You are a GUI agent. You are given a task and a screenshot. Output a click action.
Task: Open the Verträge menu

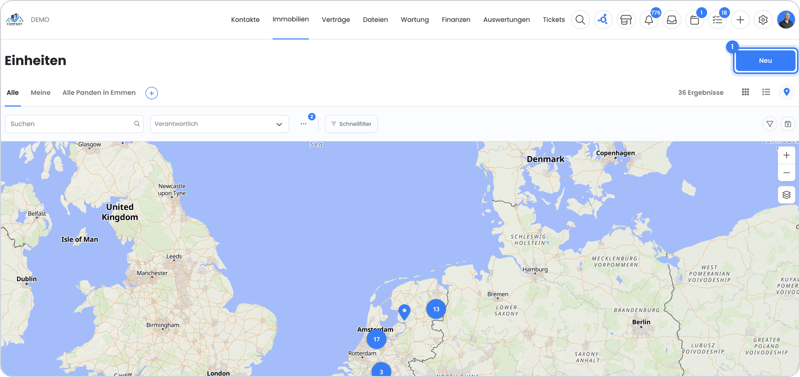336,20
